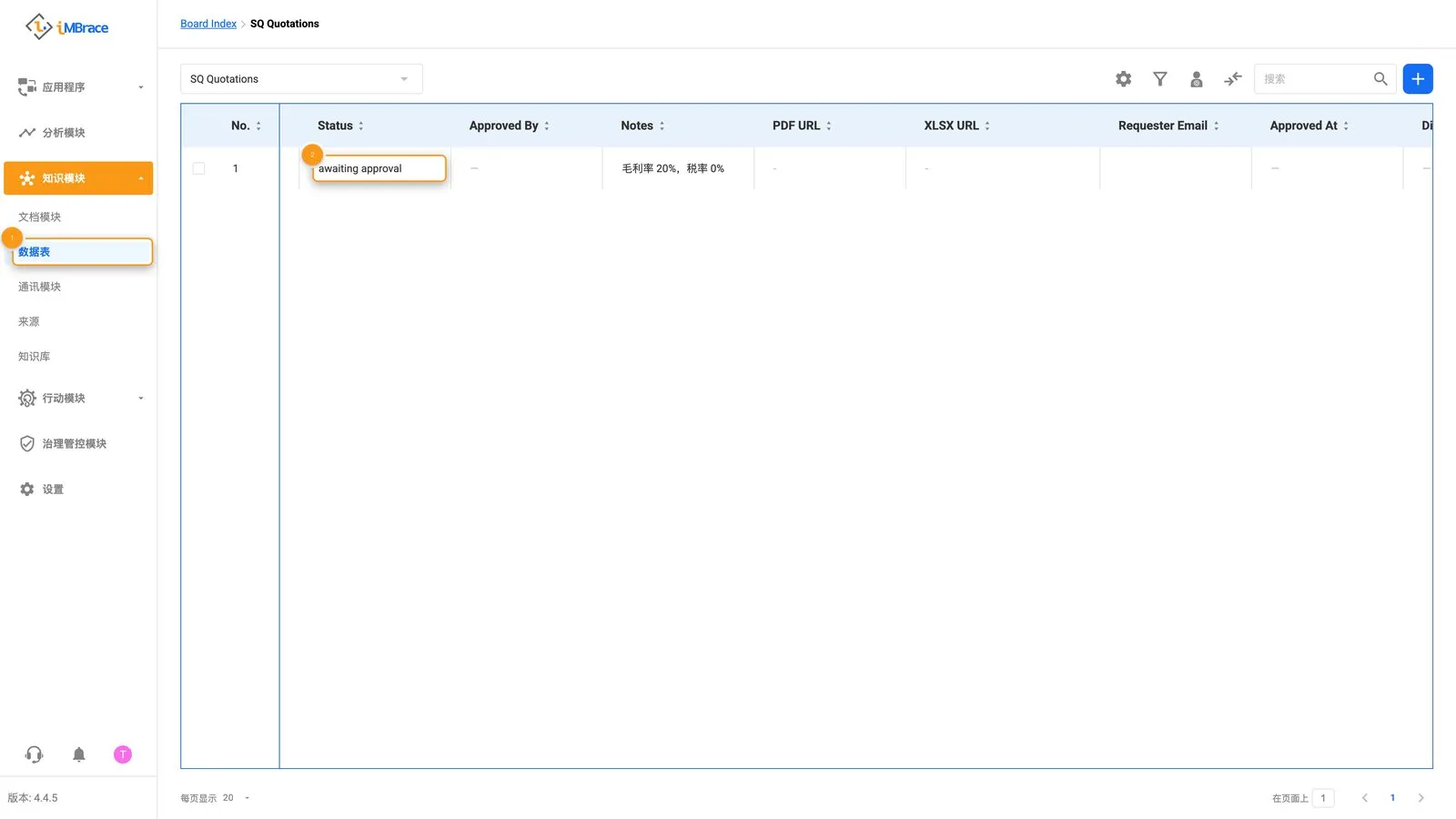
Task: Click the Notes cell 毛利率 20%
Action: (672, 168)
